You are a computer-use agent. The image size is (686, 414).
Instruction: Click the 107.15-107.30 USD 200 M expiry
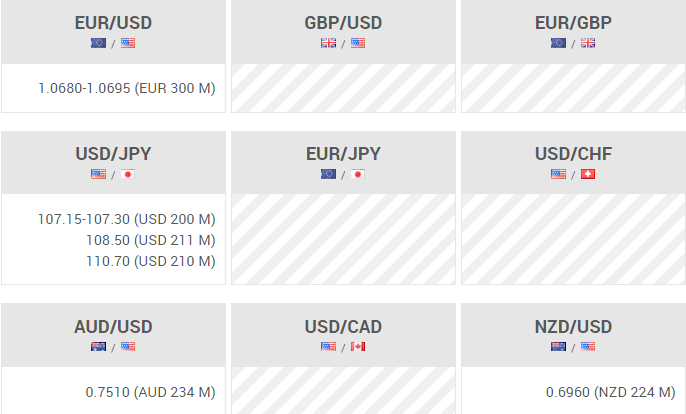coord(127,219)
